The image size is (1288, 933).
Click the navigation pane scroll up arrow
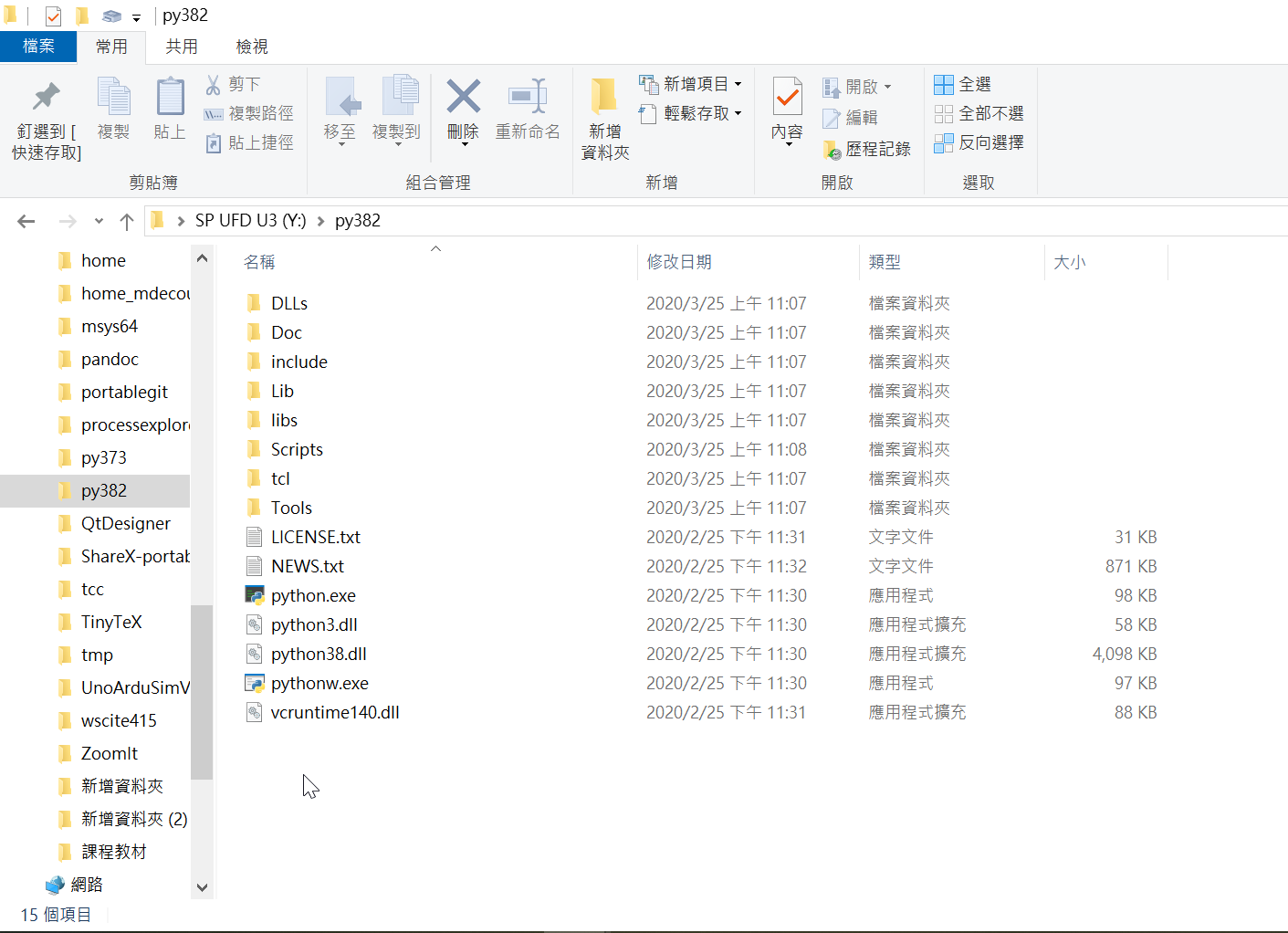tap(202, 258)
